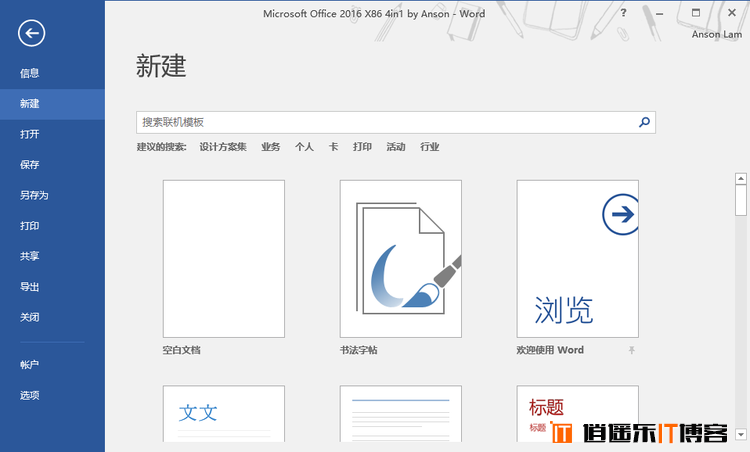Image resolution: width=750 pixels, height=452 pixels.
Task: Choose 保存 from the sidebar
Action: pos(52,165)
